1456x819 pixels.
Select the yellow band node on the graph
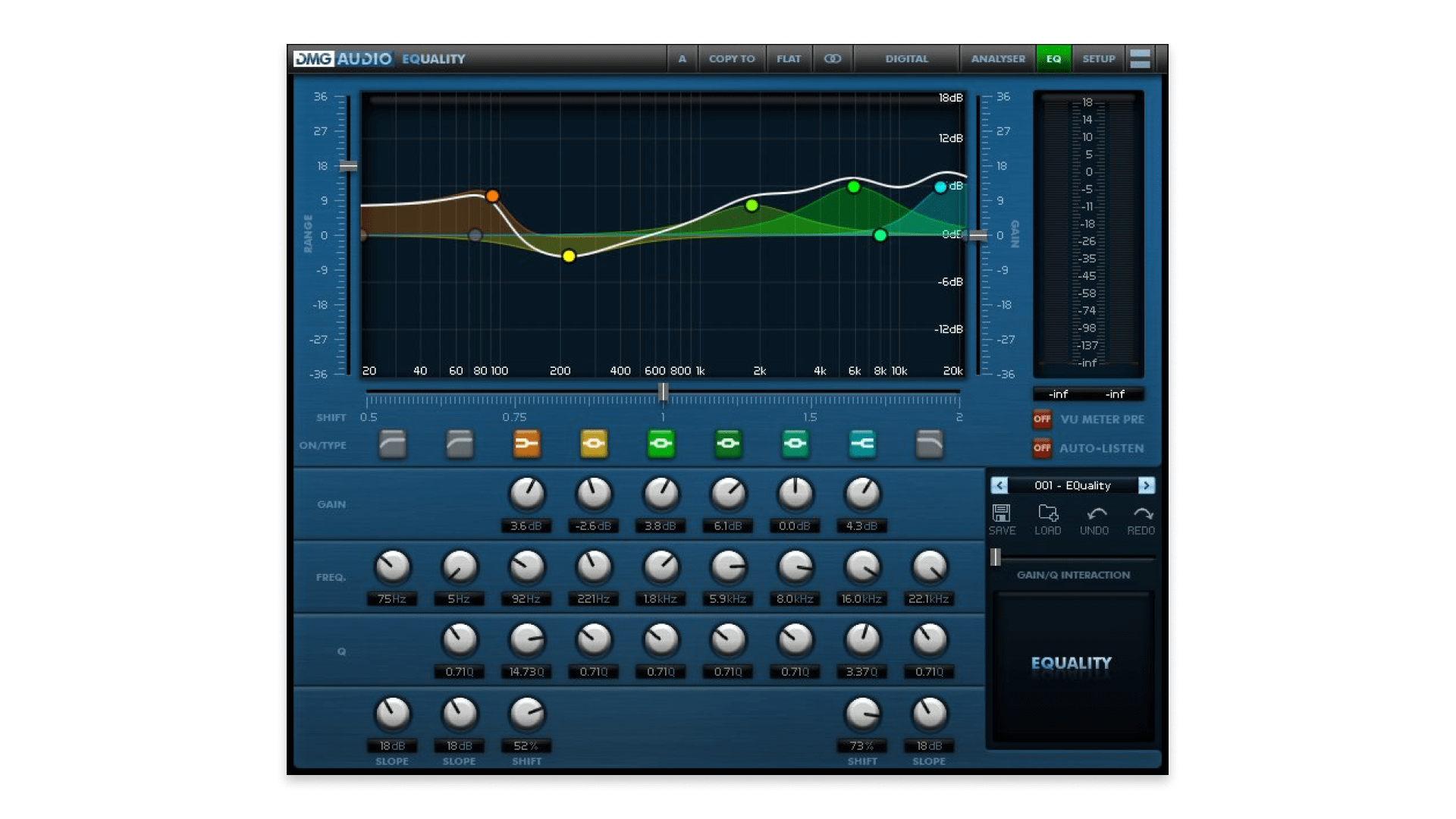(569, 256)
